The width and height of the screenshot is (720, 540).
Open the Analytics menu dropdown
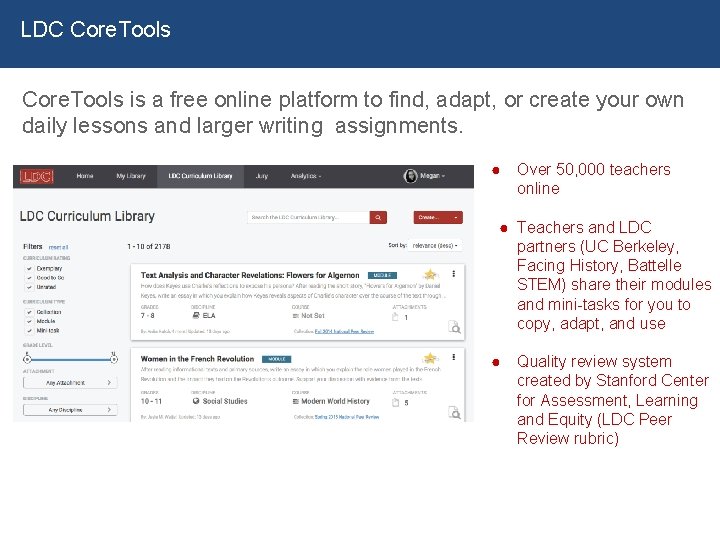(306, 176)
